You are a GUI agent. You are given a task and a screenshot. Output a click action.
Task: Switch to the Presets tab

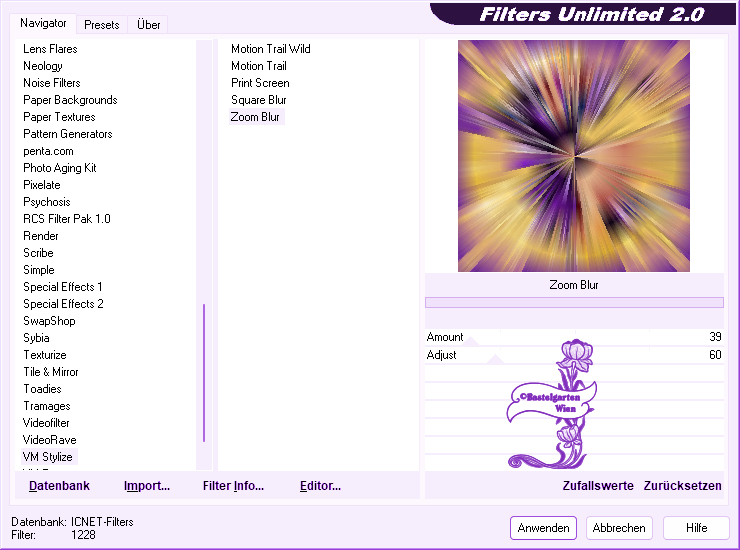tap(101, 25)
